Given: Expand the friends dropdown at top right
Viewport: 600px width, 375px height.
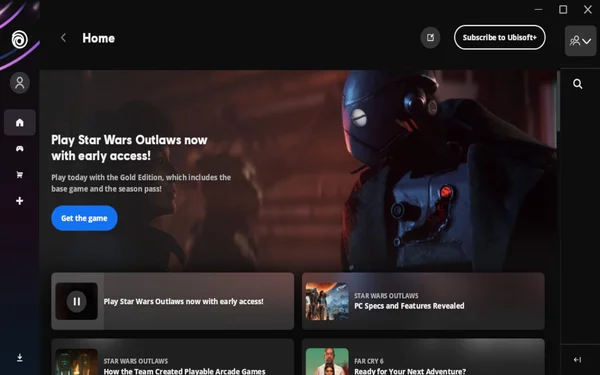Looking at the screenshot, I should click(580, 41).
